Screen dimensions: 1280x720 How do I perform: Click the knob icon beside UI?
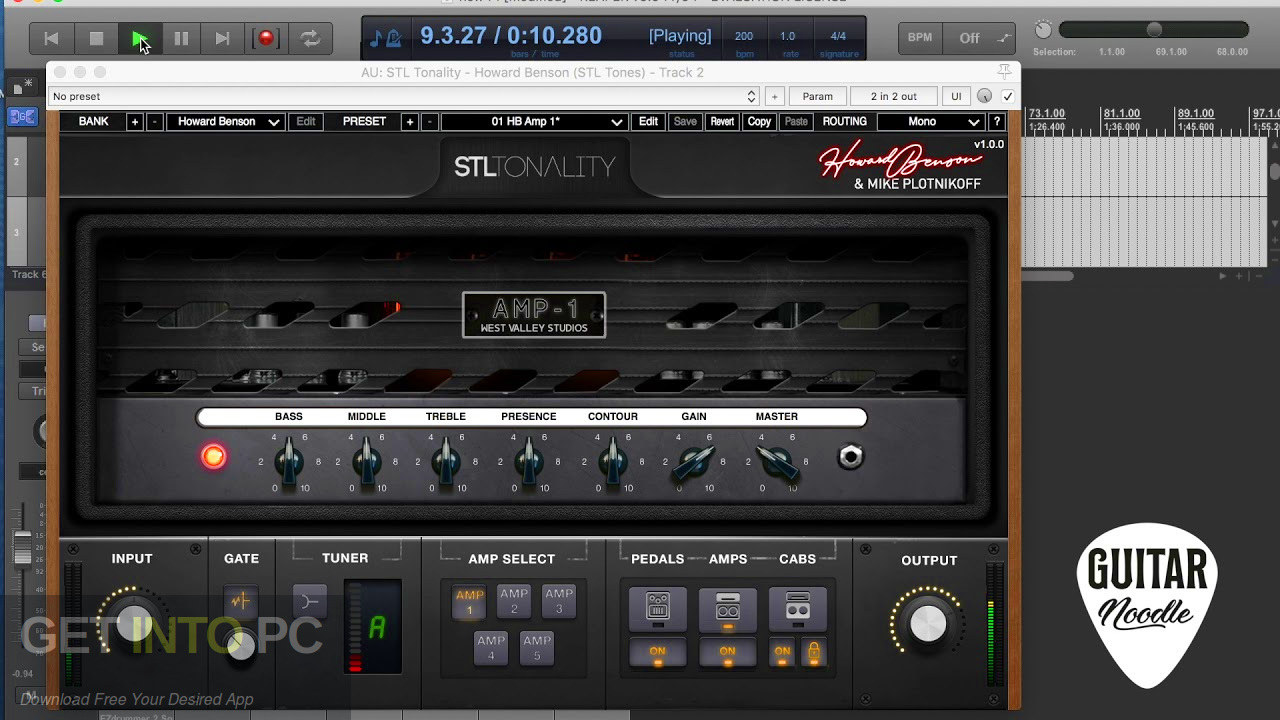985,96
